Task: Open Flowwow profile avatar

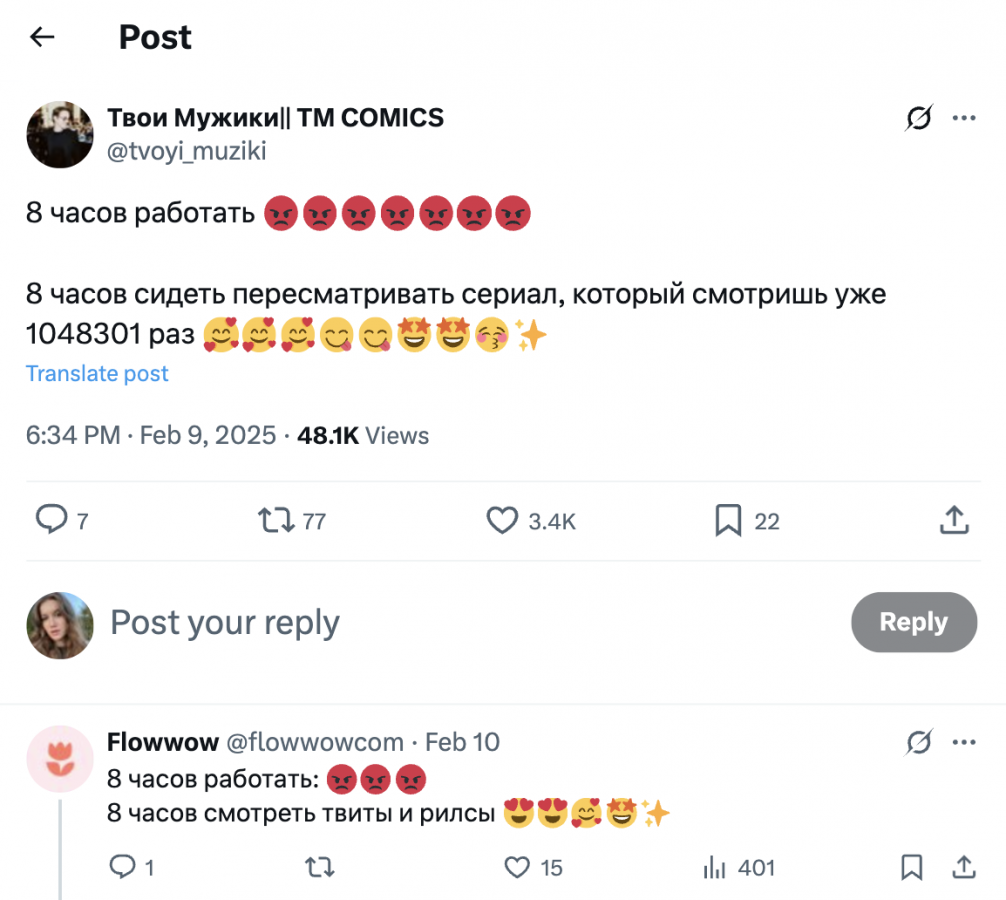Action: point(59,759)
